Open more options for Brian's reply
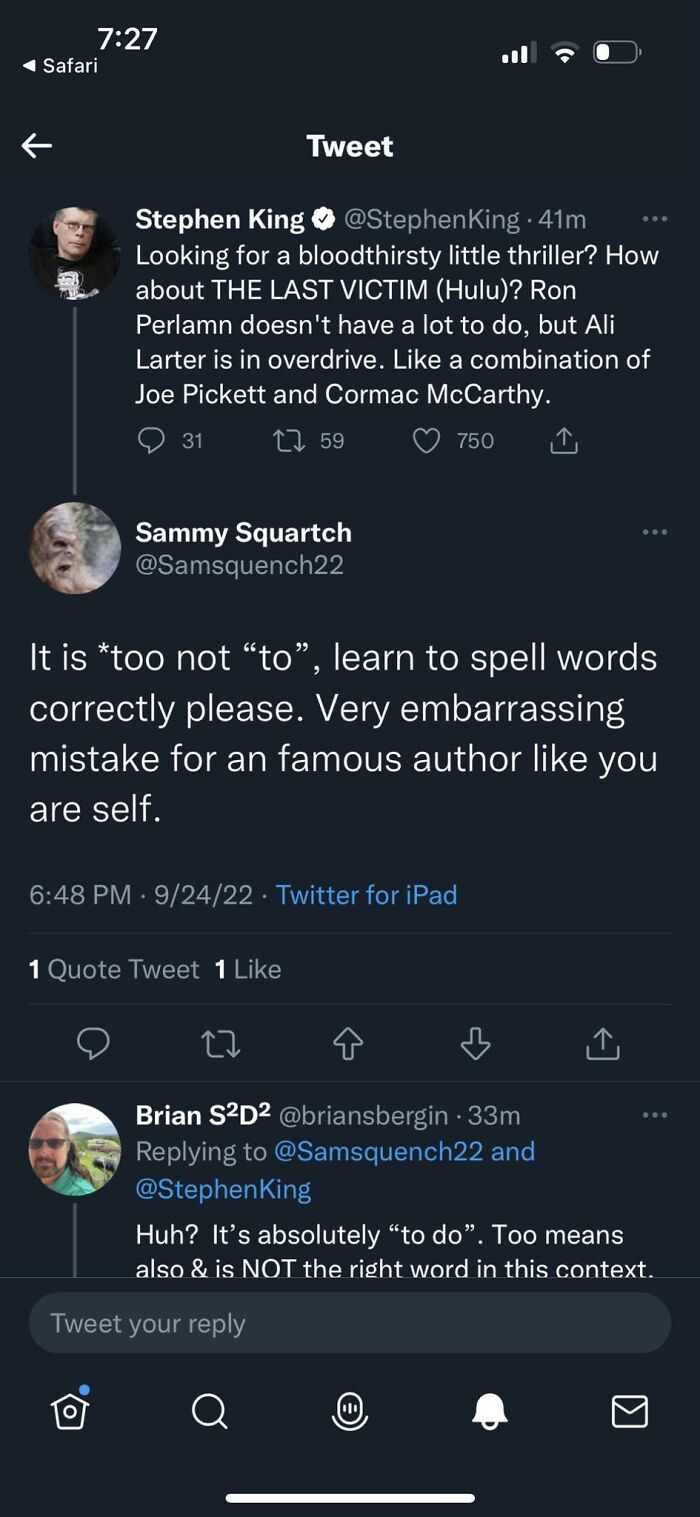This screenshot has height=1517, width=700. (x=654, y=1114)
